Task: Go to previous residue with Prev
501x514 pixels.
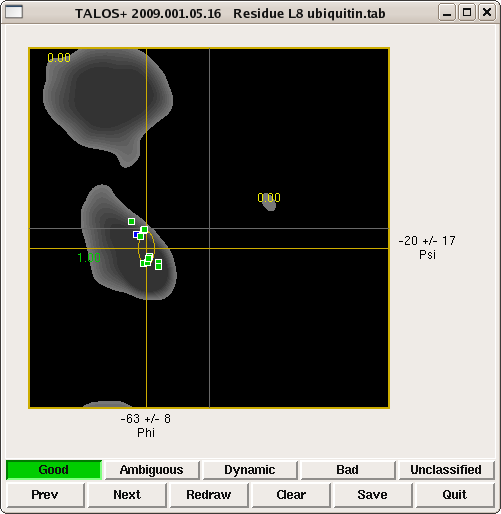Action: pos(45,495)
